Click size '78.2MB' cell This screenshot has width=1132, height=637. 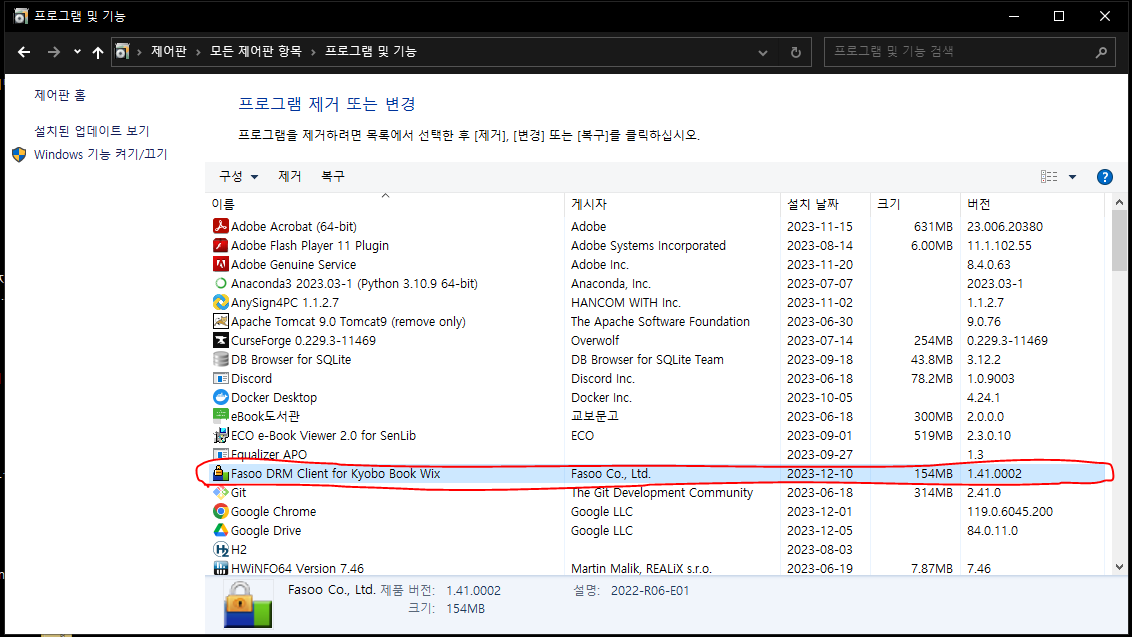(931, 378)
